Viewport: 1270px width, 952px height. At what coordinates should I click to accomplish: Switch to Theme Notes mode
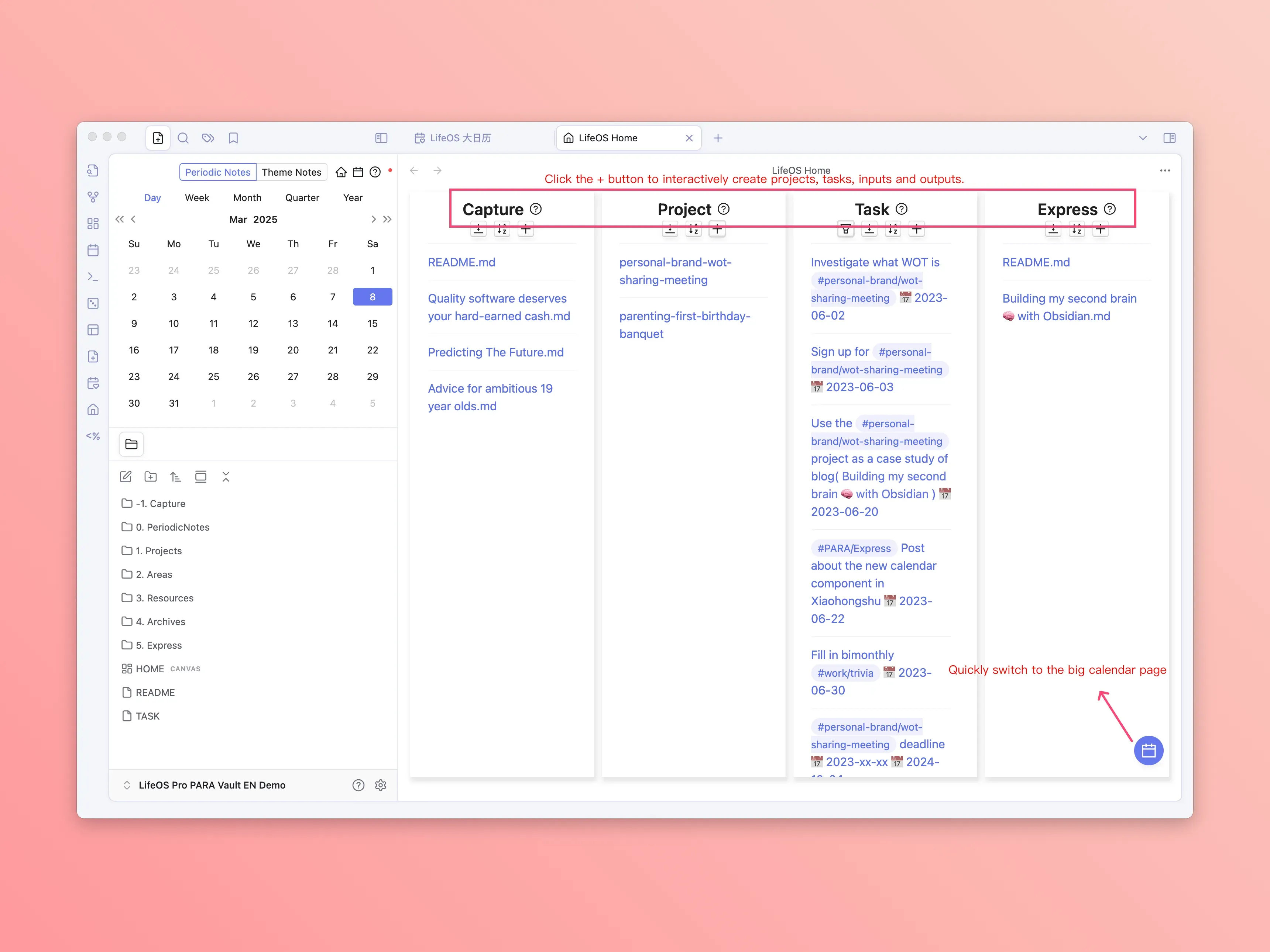point(291,172)
